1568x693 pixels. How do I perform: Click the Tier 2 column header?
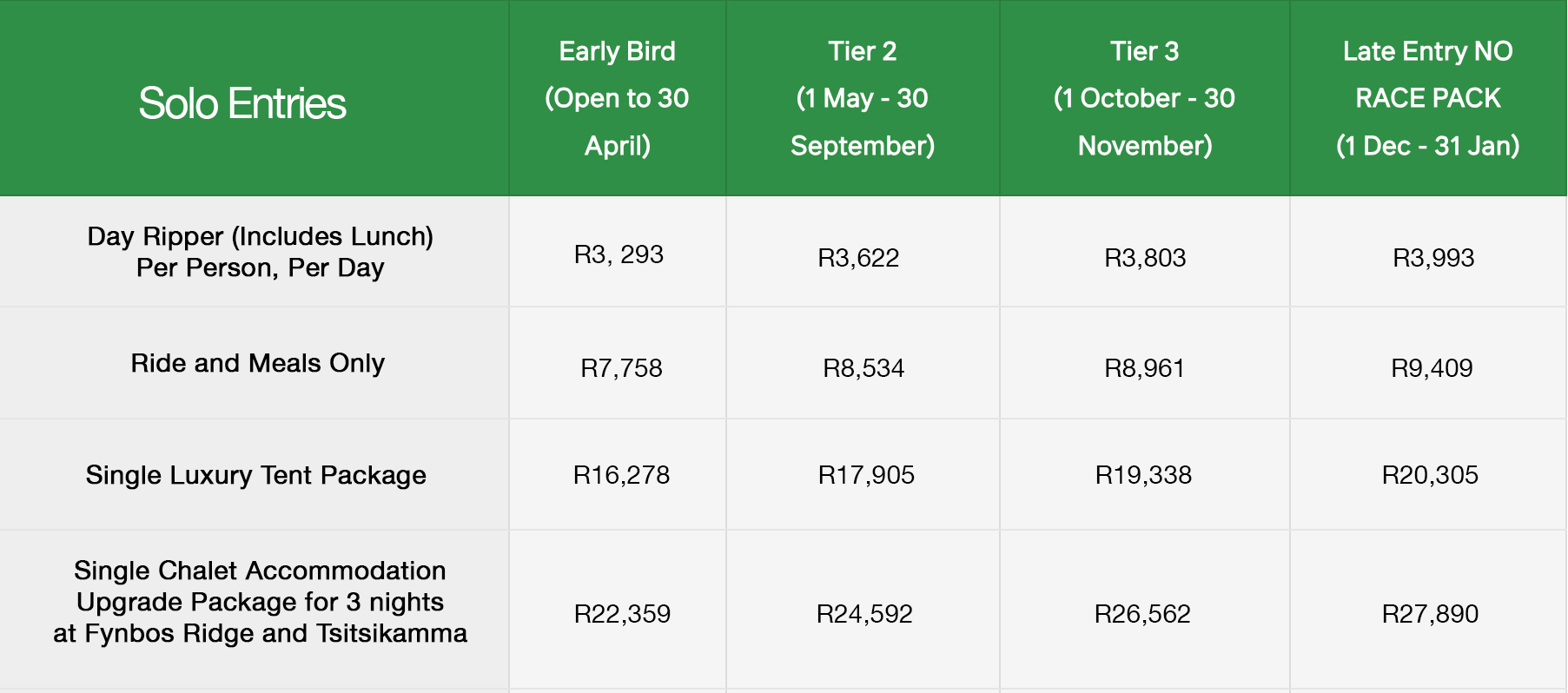pos(862,98)
